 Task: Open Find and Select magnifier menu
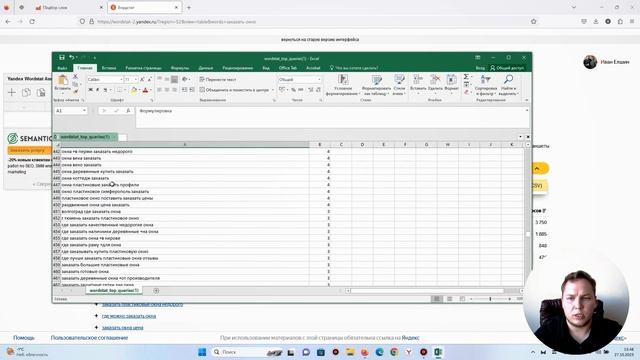(x=509, y=85)
